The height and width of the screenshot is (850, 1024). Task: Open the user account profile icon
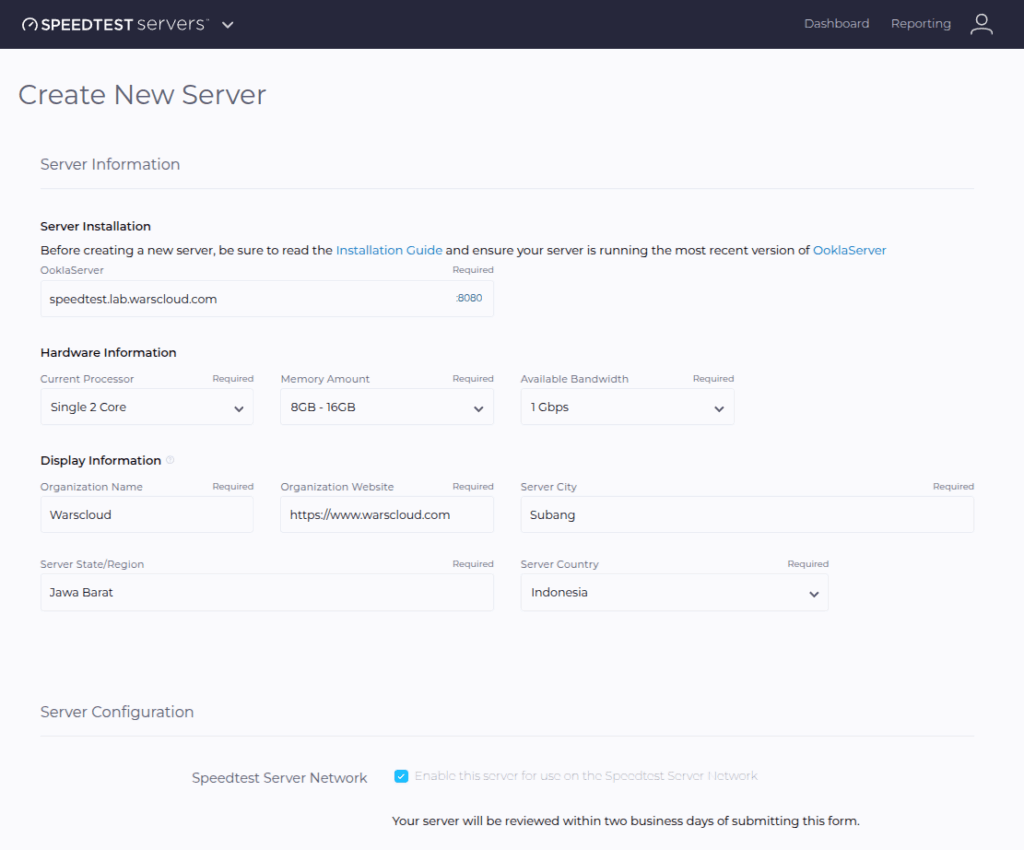pos(981,24)
